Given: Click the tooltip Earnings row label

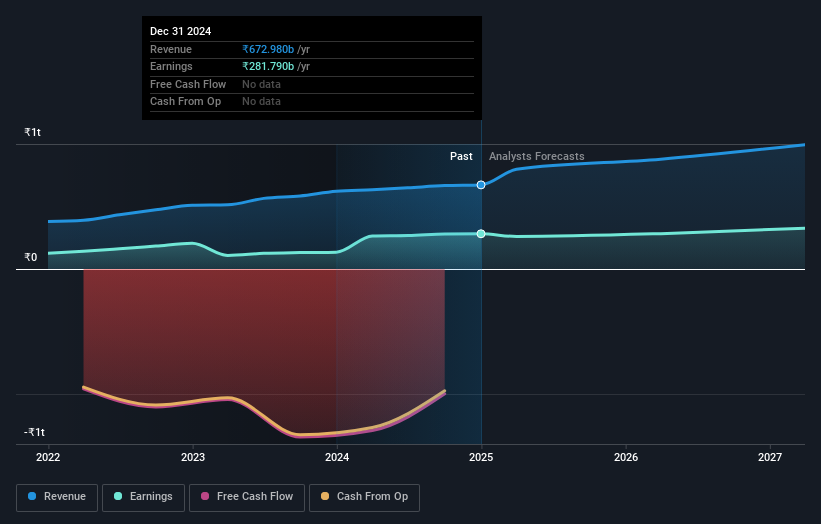Looking at the screenshot, I should click(x=171, y=66).
